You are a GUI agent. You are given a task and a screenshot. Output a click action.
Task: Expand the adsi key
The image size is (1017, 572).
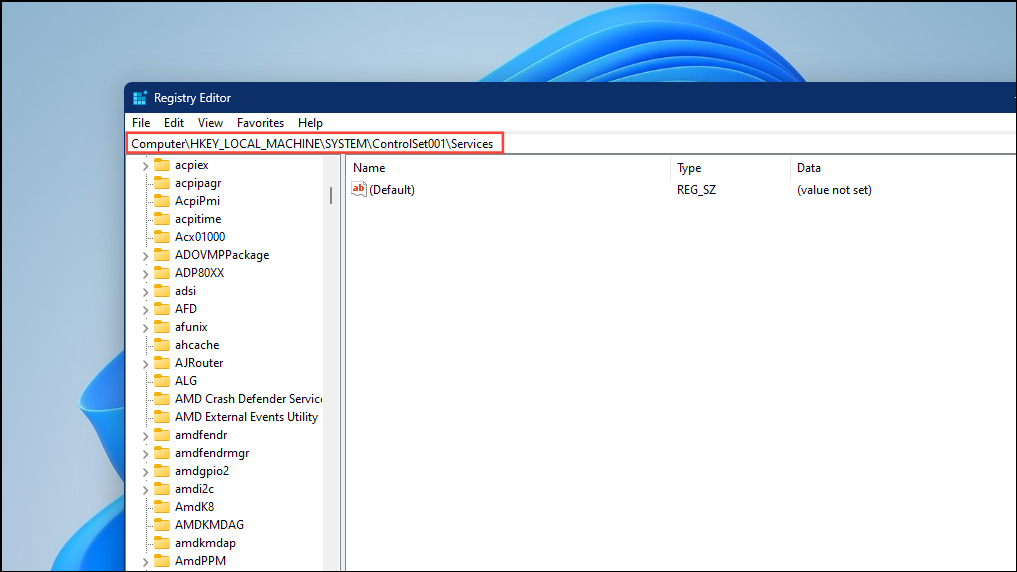click(x=145, y=292)
